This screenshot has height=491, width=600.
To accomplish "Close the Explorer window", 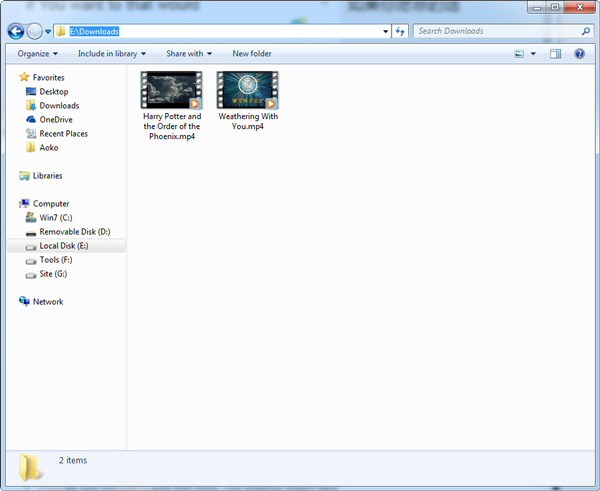I will (x=580, y=7).
